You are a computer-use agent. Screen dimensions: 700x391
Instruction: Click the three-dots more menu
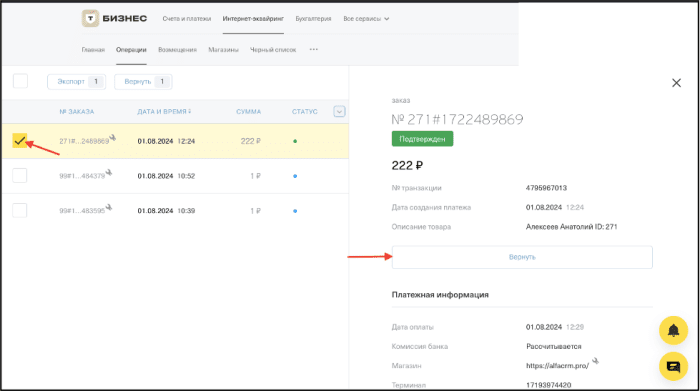click(314, 50)
